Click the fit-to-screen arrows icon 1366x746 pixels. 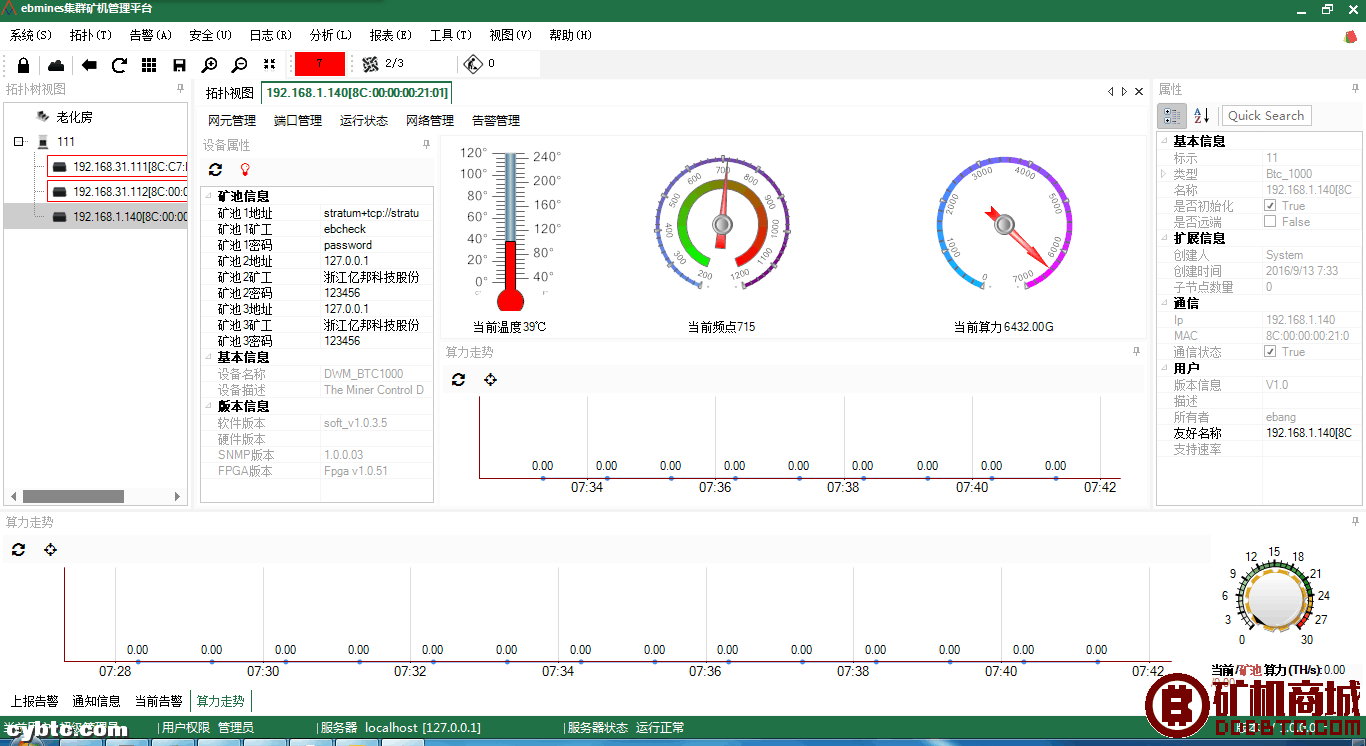coord(269,64)
